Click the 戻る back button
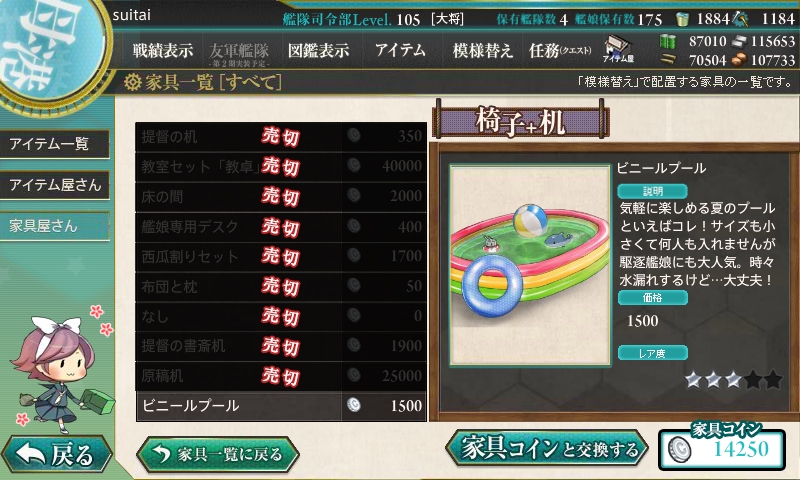Image resolution: width=800 pixels, height=480 pixels. coord(56,454)
